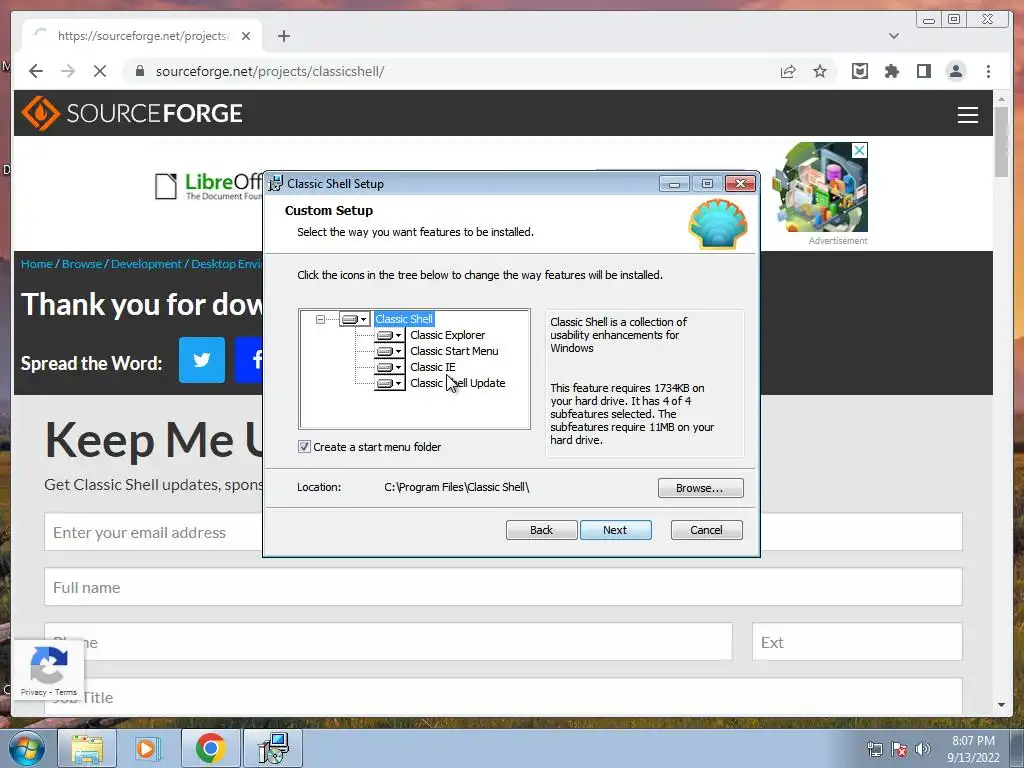Go forward in Chrome browser
The width and height of the screenshot is (1024, 768).
[x=68, y=71]
